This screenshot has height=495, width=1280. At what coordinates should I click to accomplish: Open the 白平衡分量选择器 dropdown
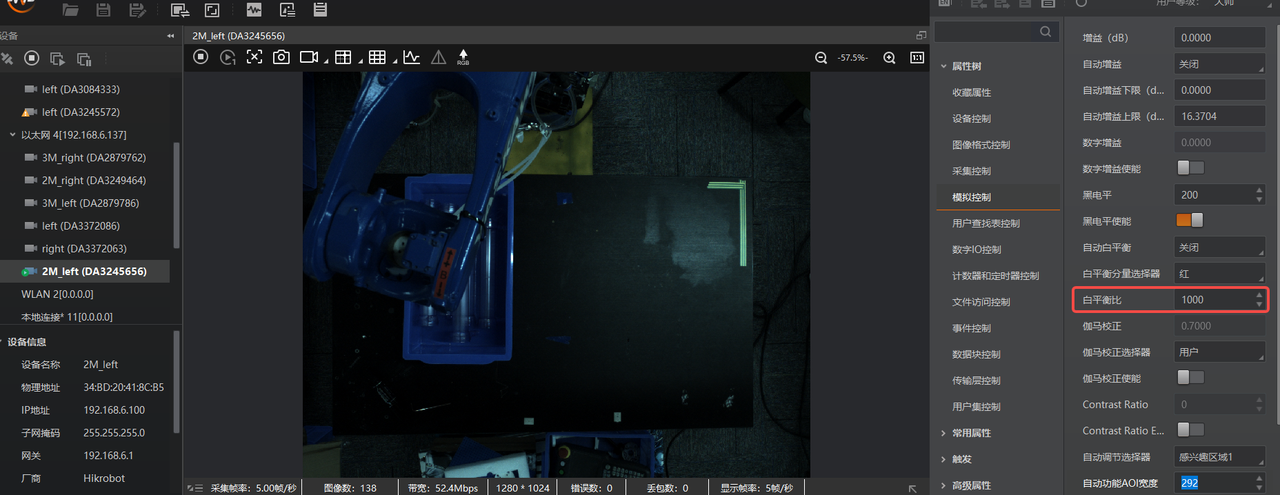(x=1219, y=273)
